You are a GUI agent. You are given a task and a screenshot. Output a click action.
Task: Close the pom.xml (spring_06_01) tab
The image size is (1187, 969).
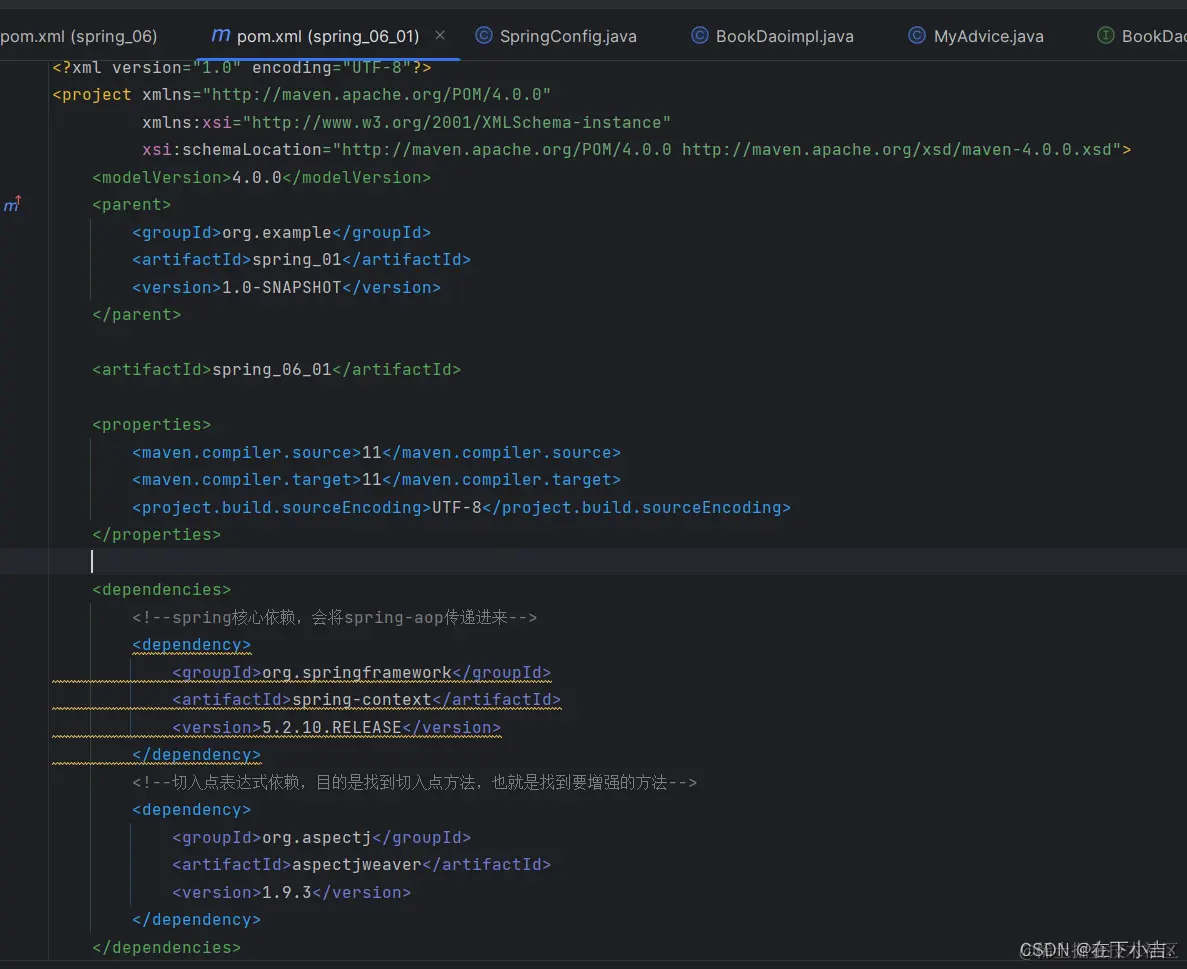[440, 36]
